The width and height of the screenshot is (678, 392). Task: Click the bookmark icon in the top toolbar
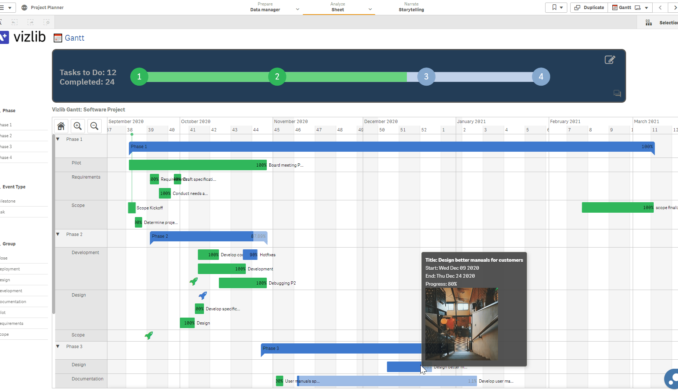click(x=554, y=7)
